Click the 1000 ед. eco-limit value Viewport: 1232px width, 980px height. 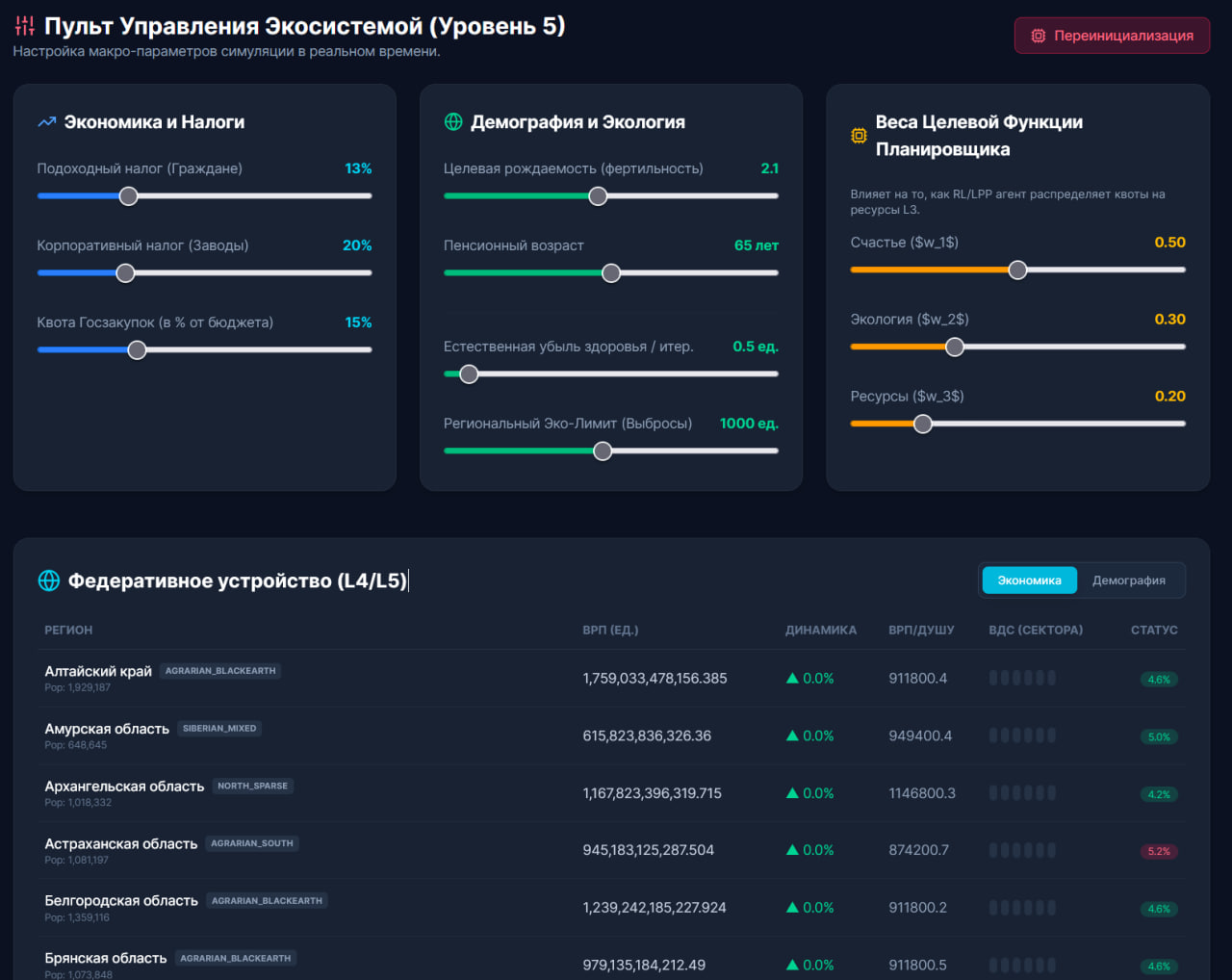tap(749, 424)
